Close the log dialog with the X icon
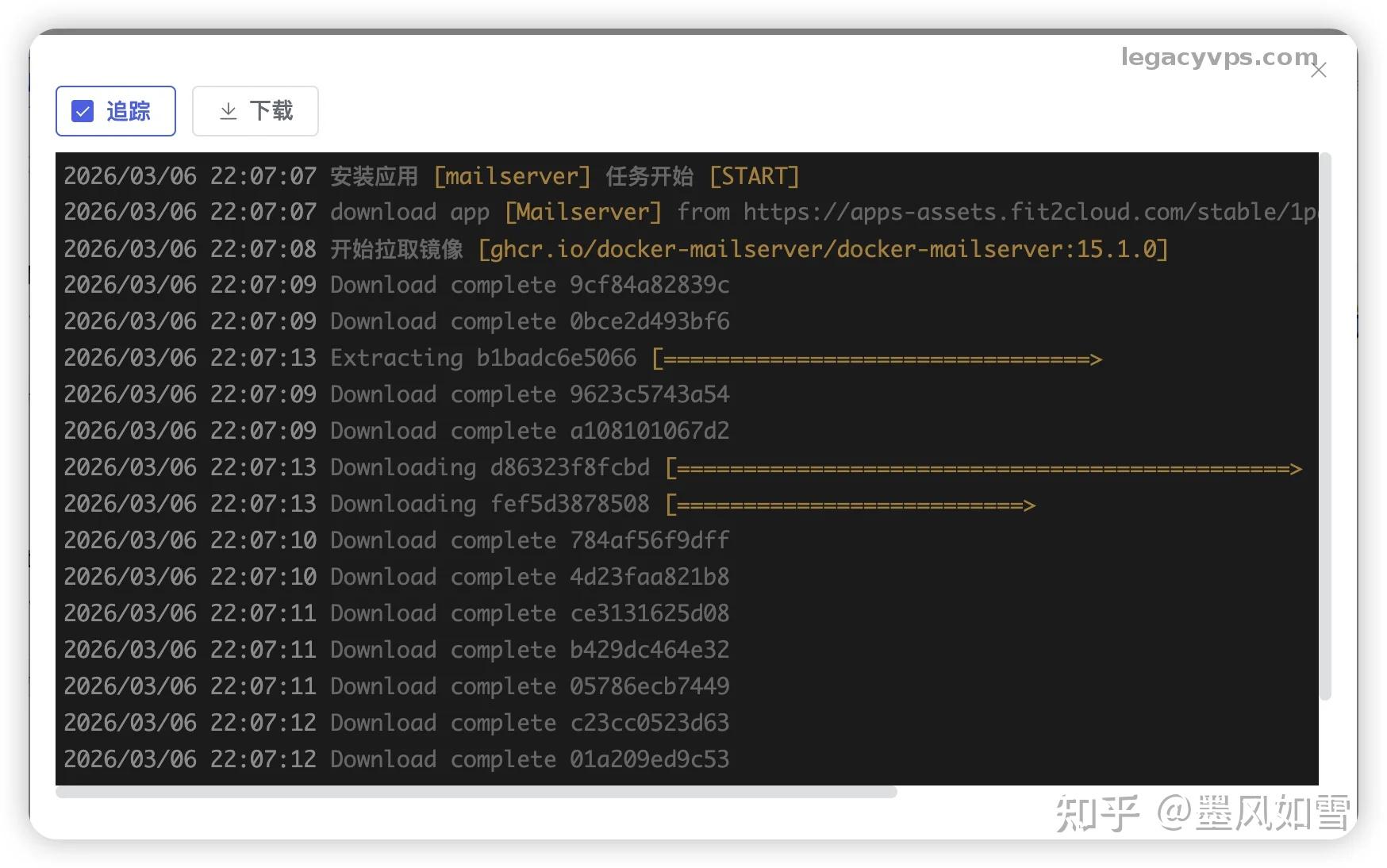Viewport: 1387px width, 868px height. tap(1319, 71)
